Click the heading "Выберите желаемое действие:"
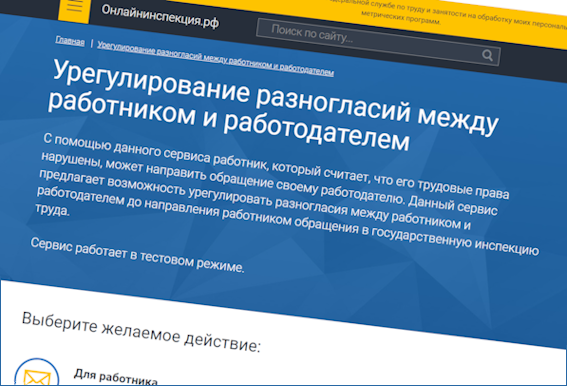The height and width of the screenshot is (386, 567). pyautogui.click(x=141, y=332)
